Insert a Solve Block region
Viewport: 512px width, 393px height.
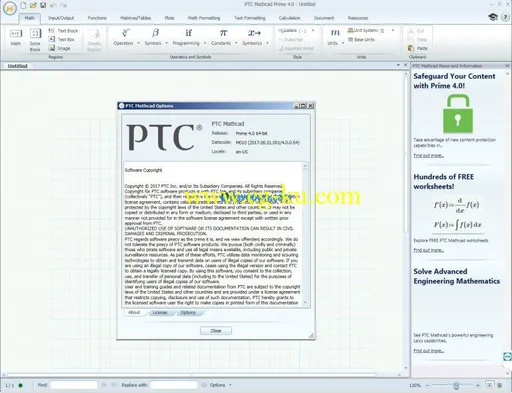[35, 40]
